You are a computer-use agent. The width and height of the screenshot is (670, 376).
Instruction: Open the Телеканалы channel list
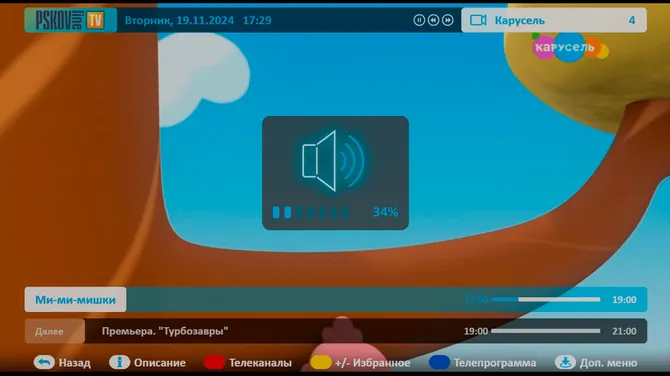(x=260, y=363)
